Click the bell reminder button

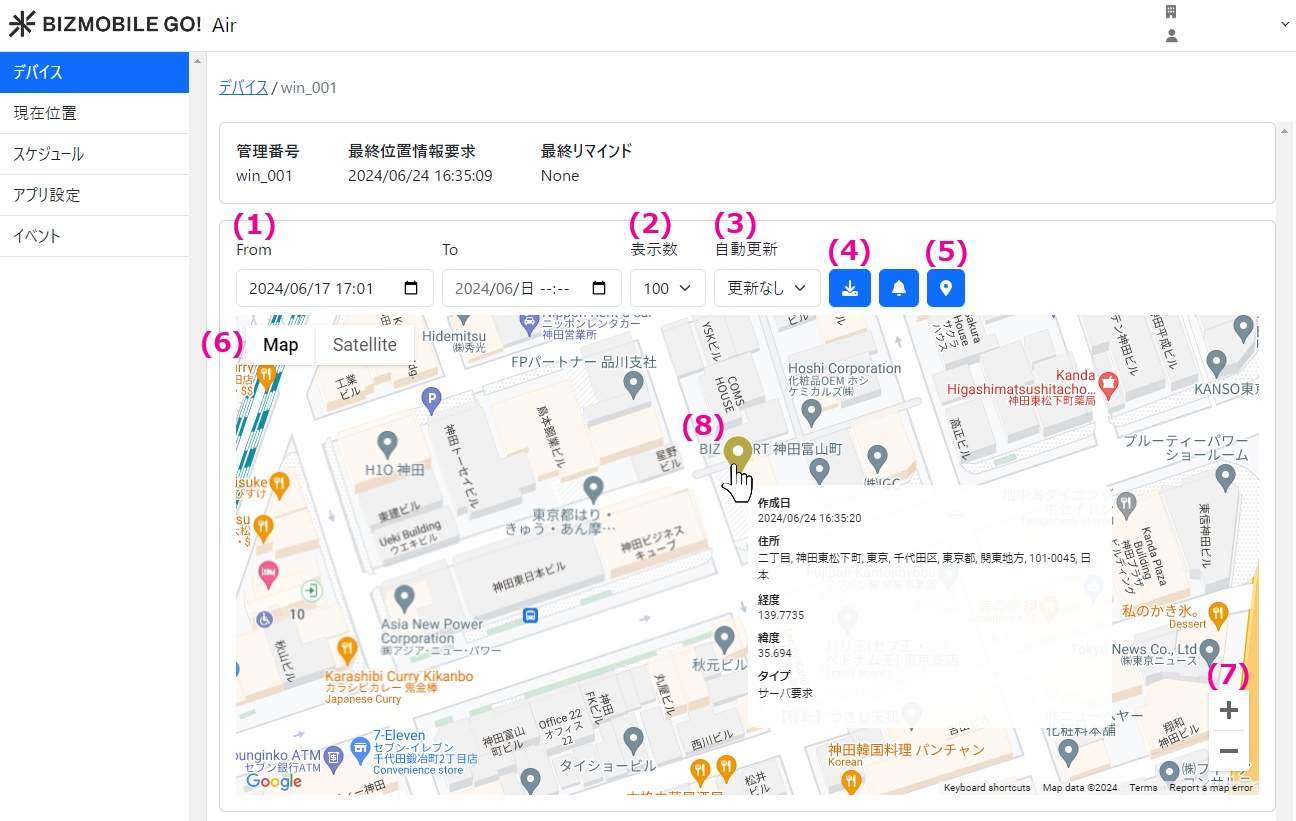[898, 288]
